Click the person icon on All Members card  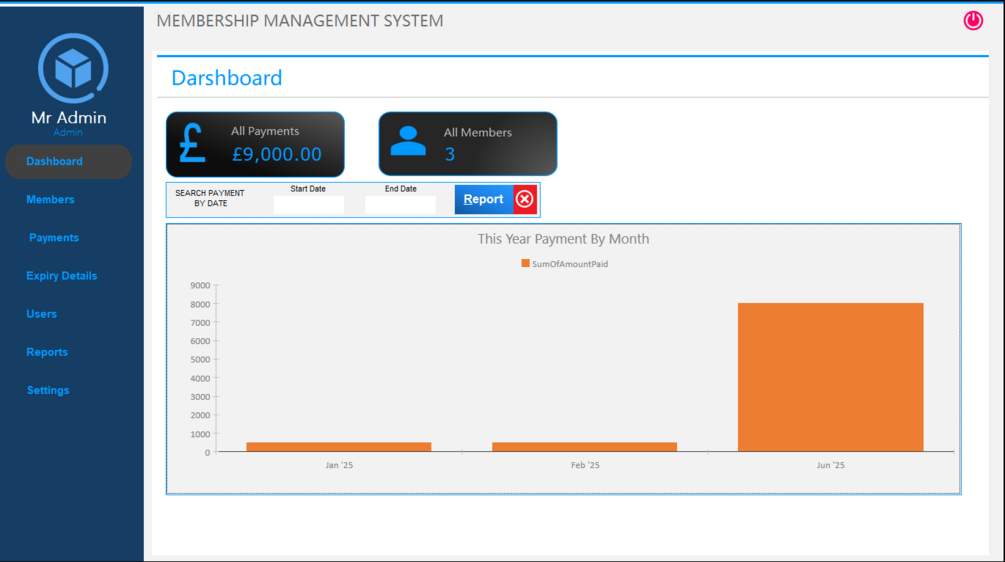click(x=408, y=141)
